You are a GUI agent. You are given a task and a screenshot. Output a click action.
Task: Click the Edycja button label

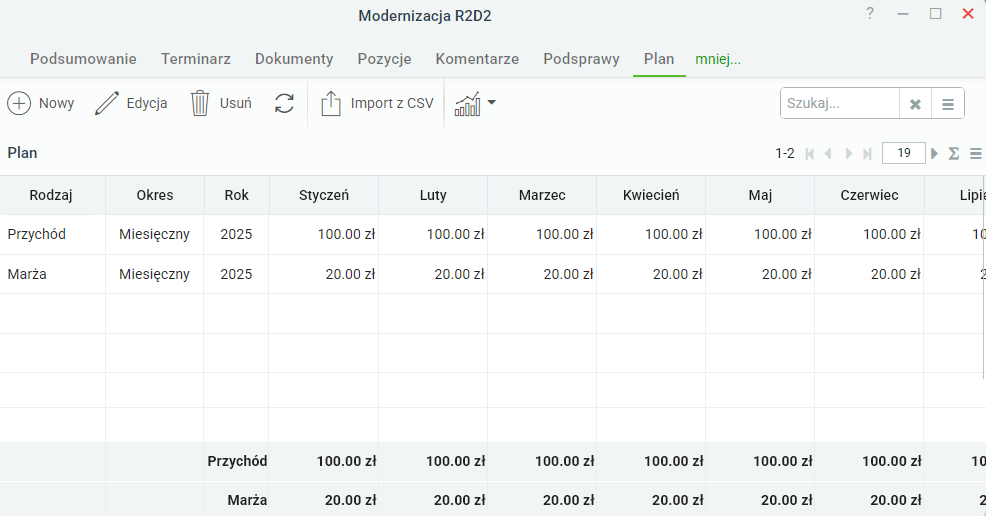coord(147,103)
